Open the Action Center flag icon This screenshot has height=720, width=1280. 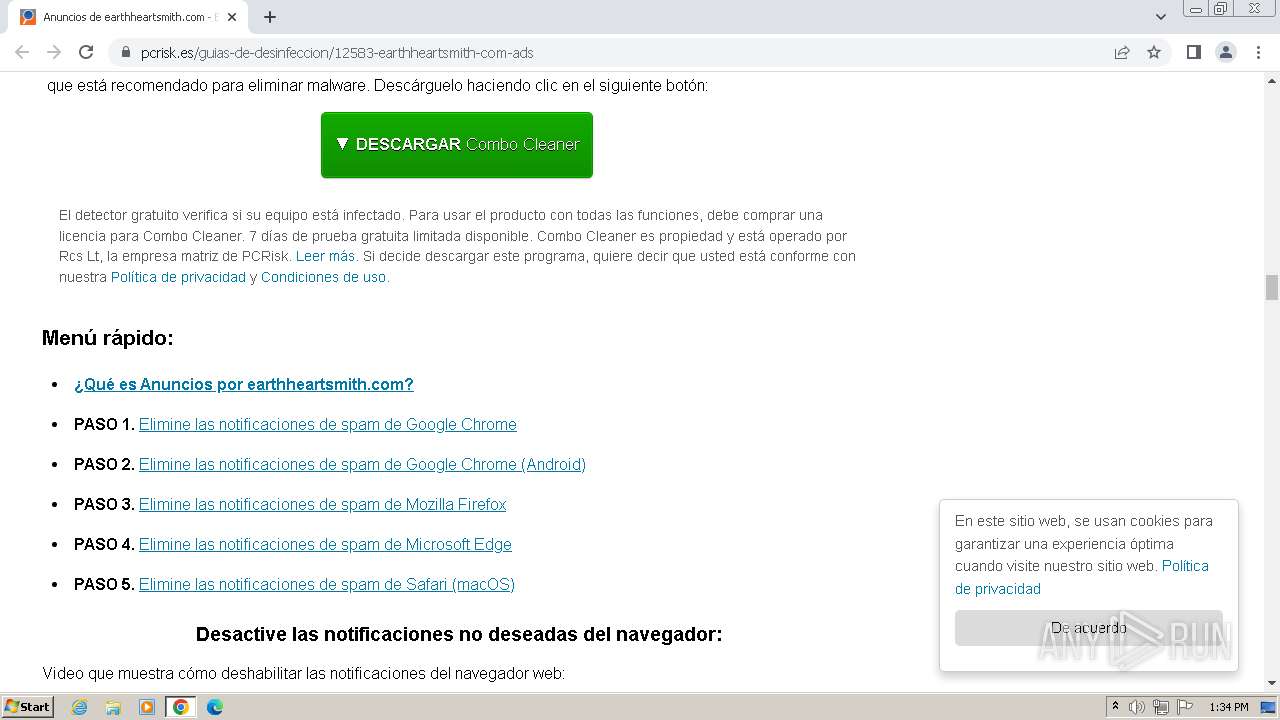pos(1185,707)
